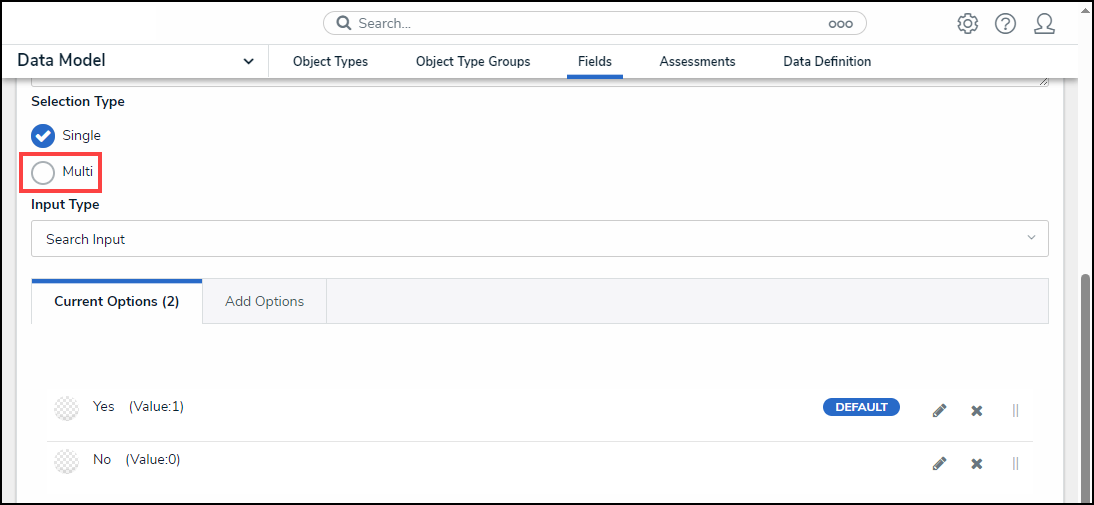Expand the Data Model dropdown
This screenshot has width=1094, height=505.
(x=248, y=62)
